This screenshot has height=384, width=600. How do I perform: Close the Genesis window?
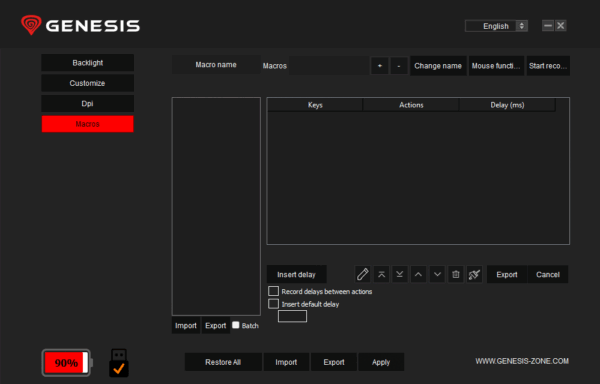pos(561,26)
